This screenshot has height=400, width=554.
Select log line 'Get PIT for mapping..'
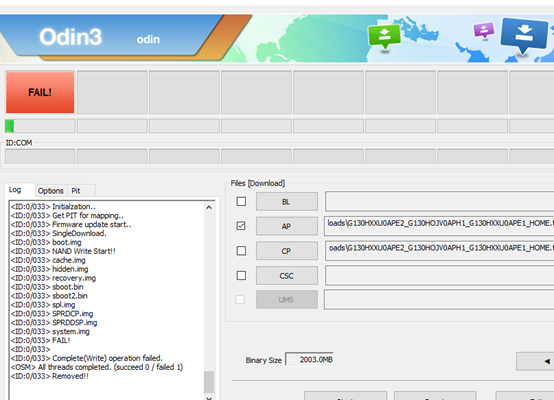[67, 216]
